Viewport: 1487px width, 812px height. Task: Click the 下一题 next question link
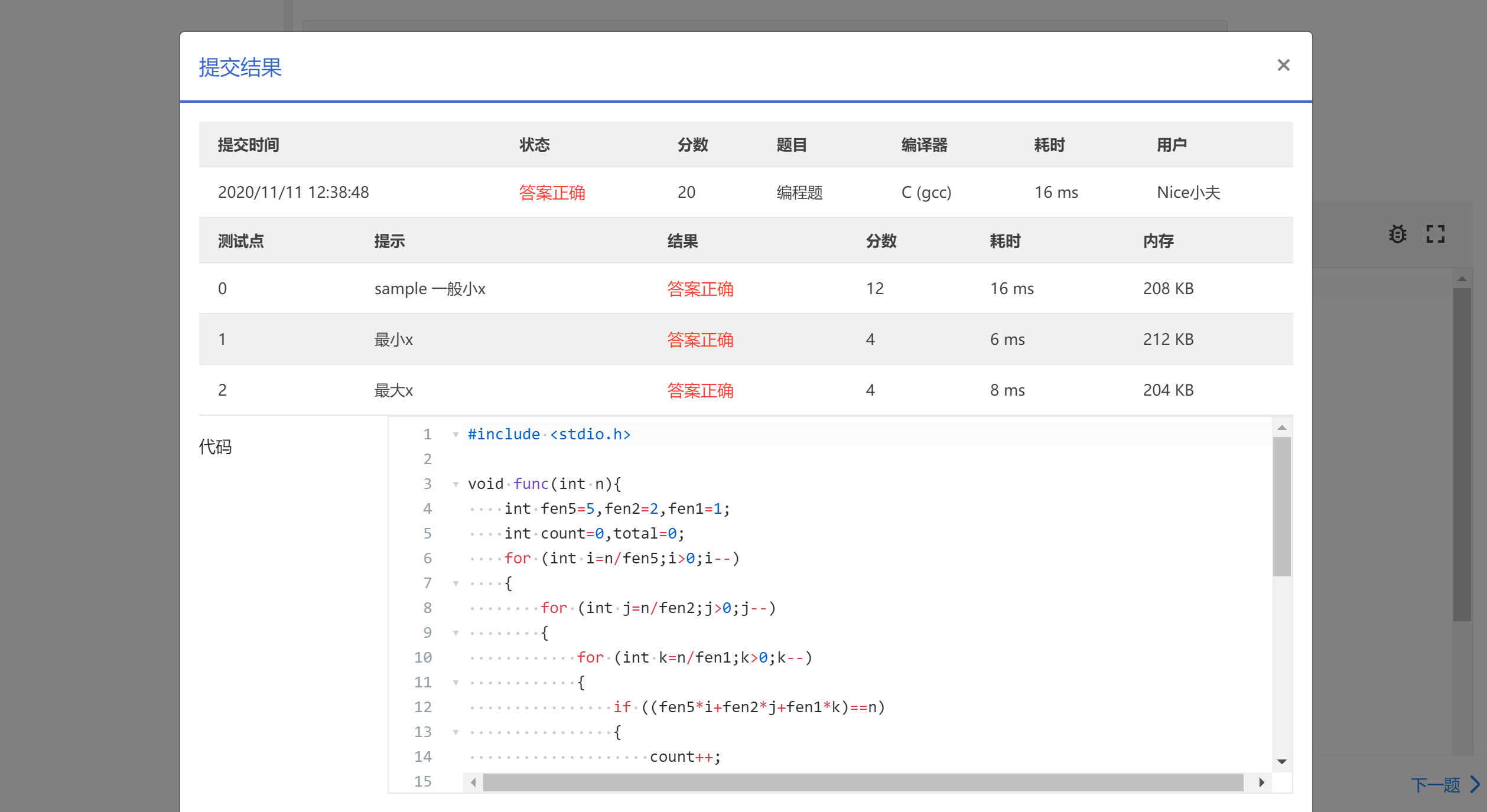tap(1435, 784)
